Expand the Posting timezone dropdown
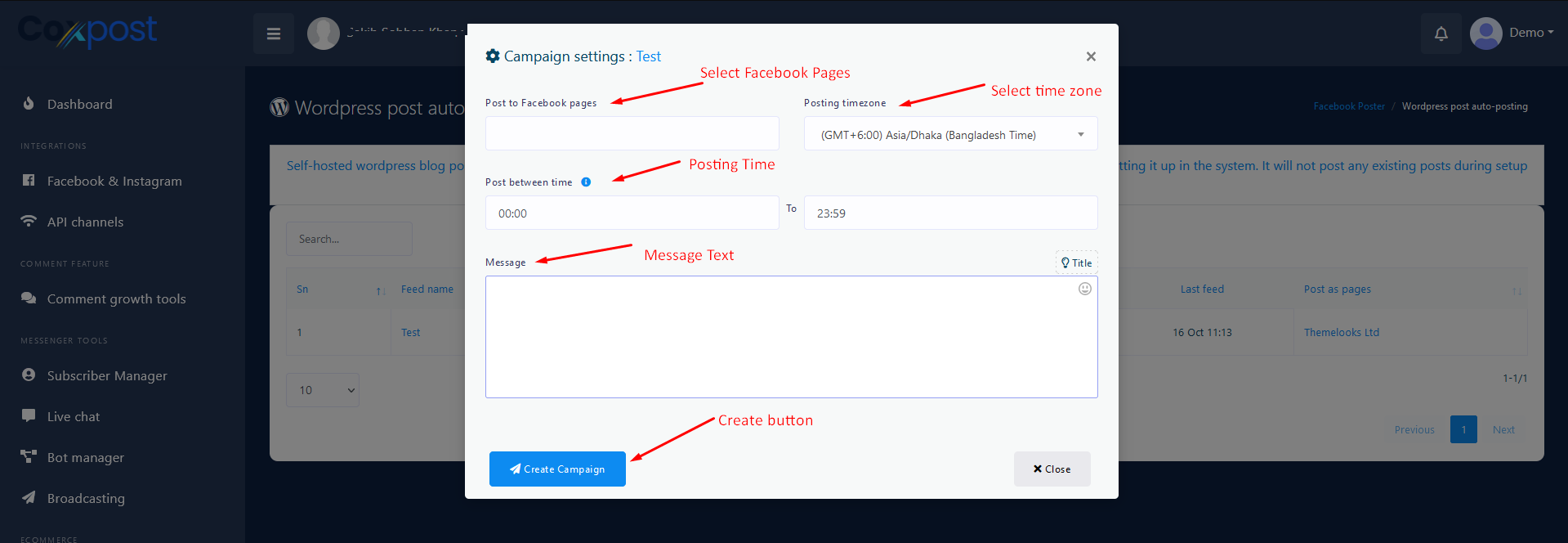Screen dimensions: 1568x543 click(x=950, y=134)
